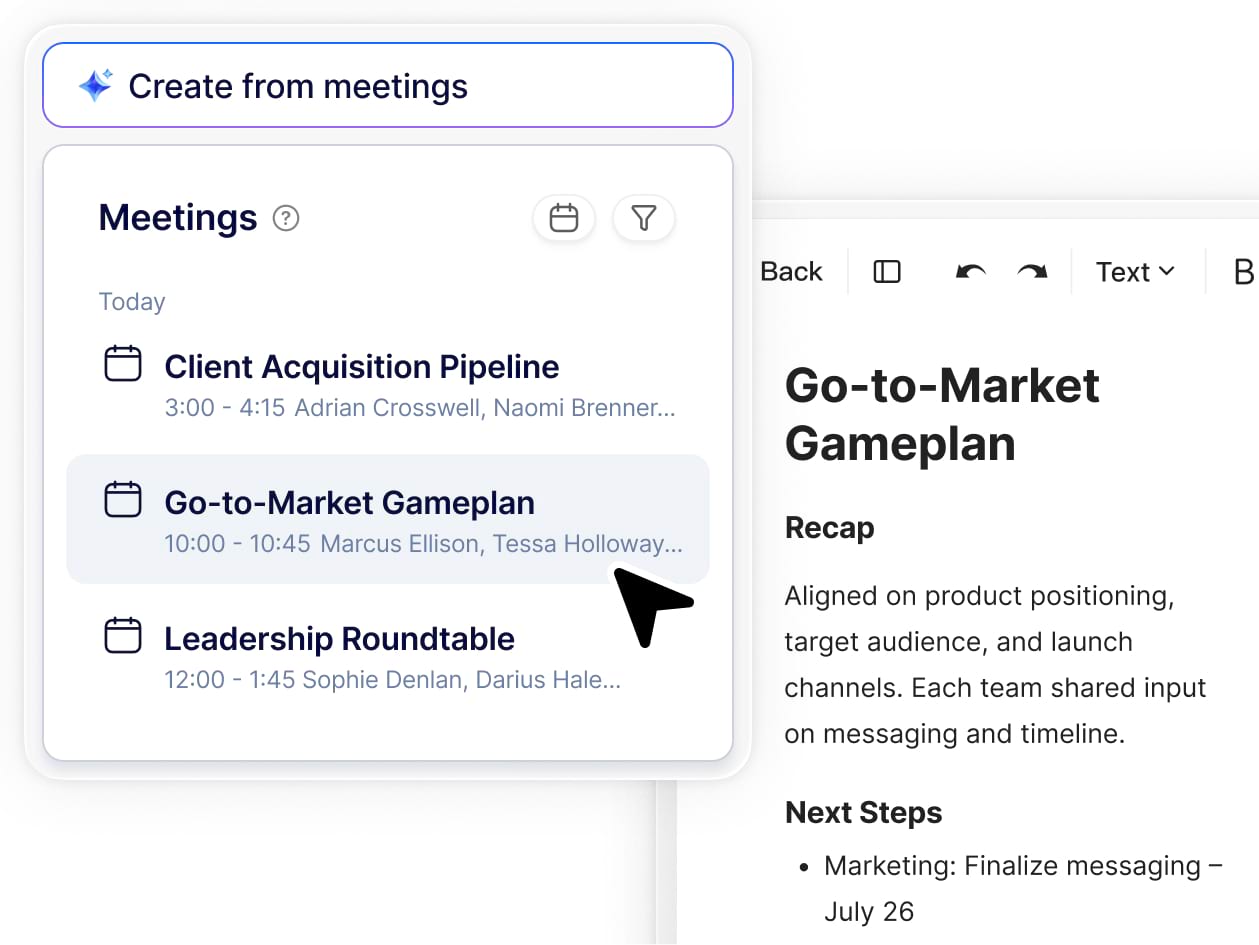The width and height of the screenshot is (1259, 945).
Task: Place cursor in the Recap heading
Action: 829,528
